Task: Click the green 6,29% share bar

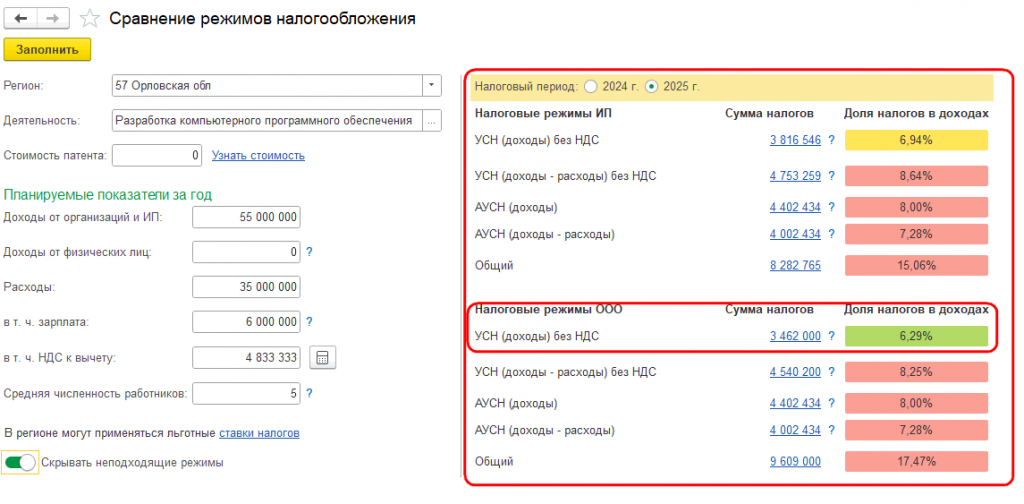Action: (916, 337)
